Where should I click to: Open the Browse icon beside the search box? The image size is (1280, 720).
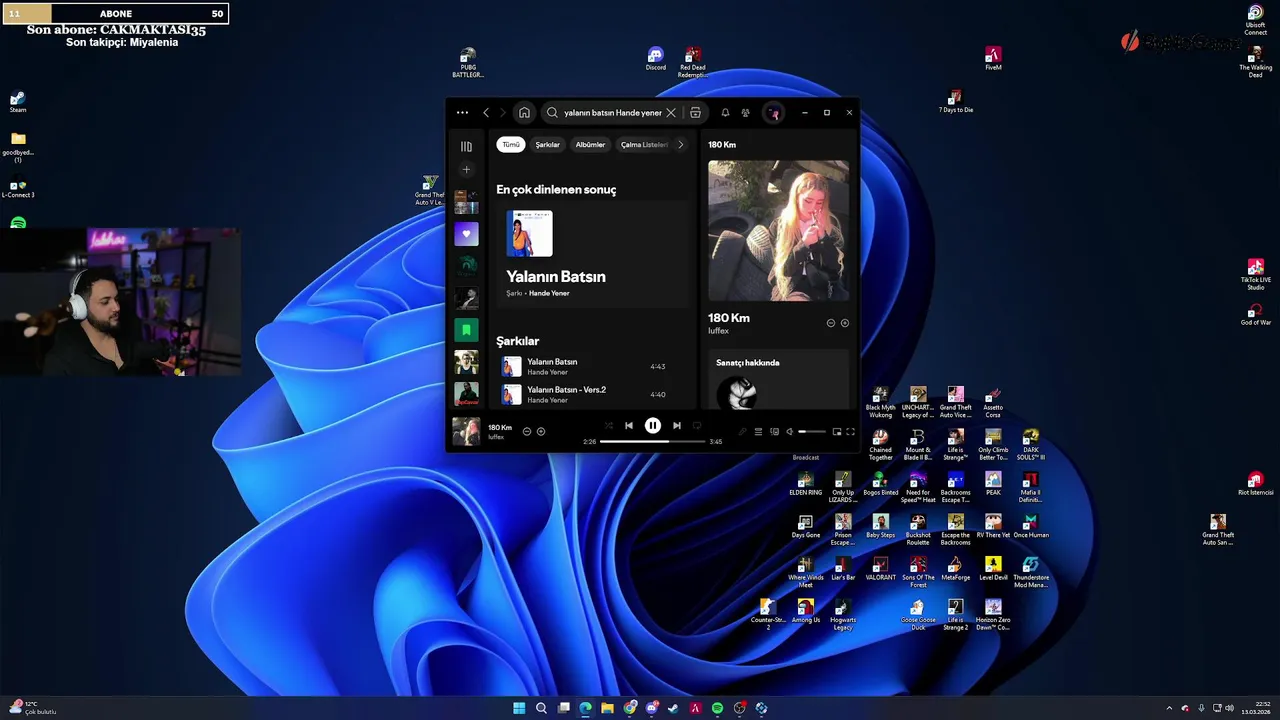coord(695,113)
